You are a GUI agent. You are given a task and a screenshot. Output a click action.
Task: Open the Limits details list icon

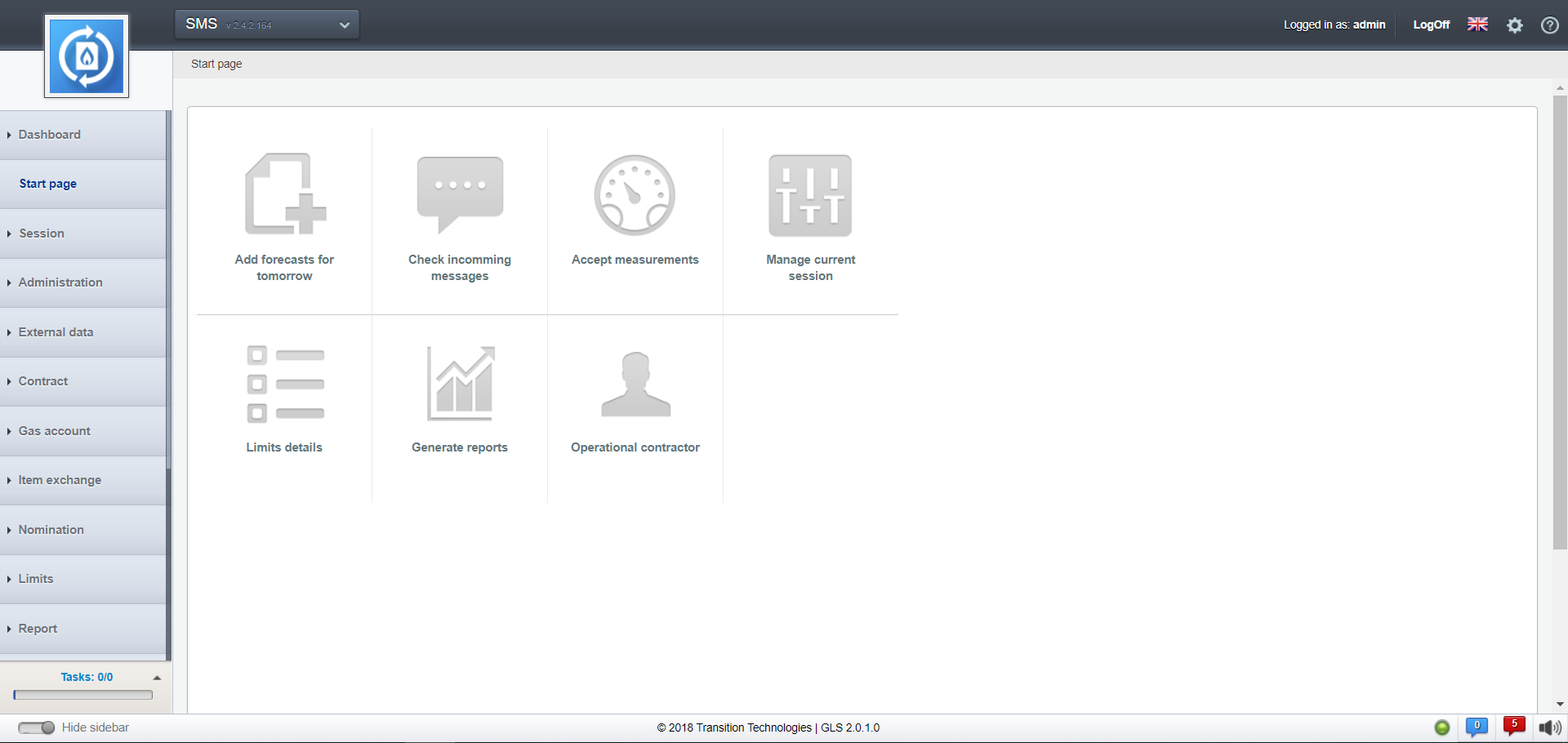285,384
